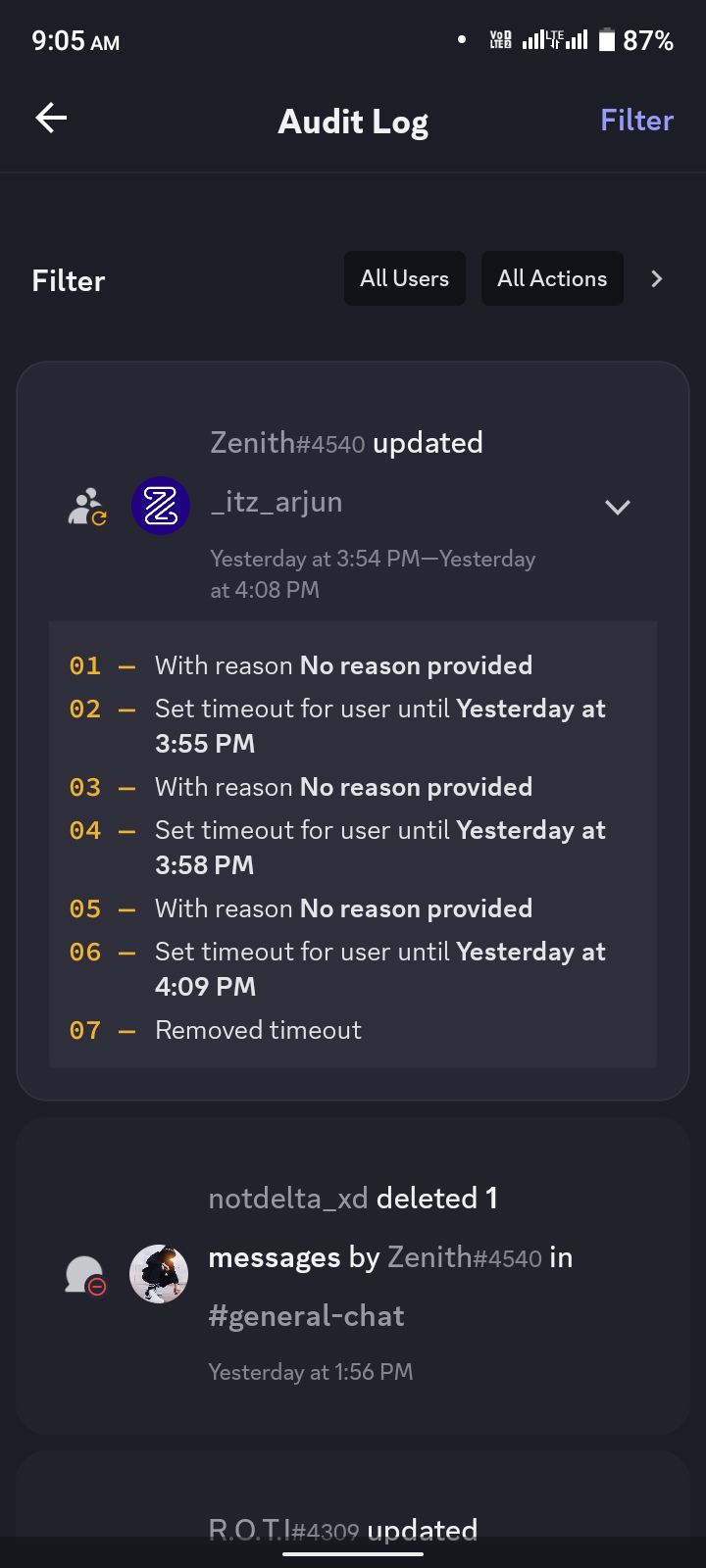Open the All Users filter dropdown
This screenshot has height=1568, width=706.
coord(404,278)
